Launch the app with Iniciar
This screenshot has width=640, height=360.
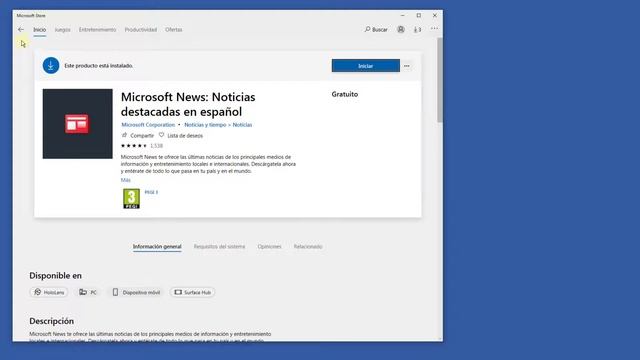366,66
